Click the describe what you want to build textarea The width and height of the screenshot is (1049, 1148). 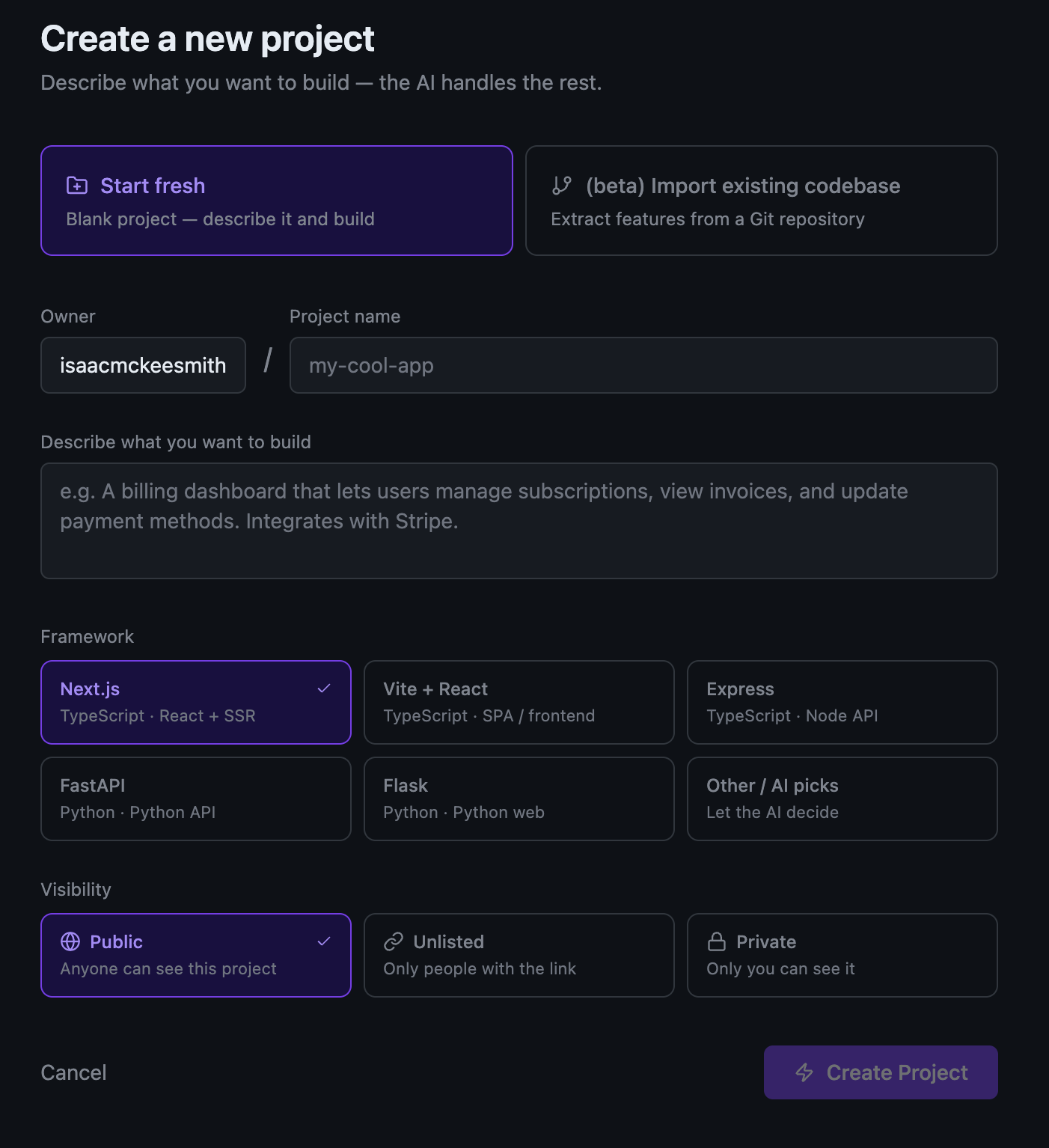tap(519, 521)
